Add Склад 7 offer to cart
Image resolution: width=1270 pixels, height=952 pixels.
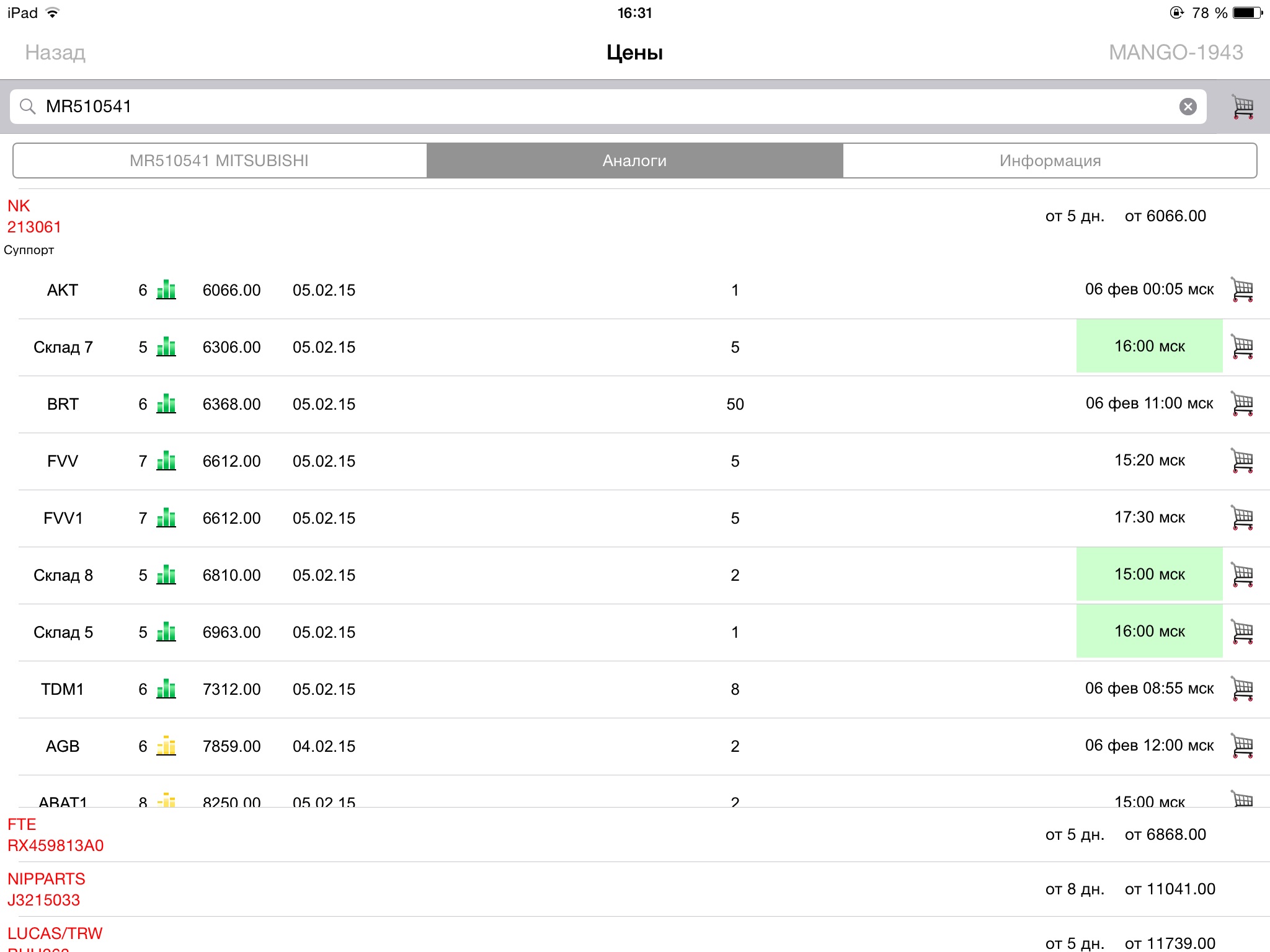pyautogui.click(x=1242, y=347)
